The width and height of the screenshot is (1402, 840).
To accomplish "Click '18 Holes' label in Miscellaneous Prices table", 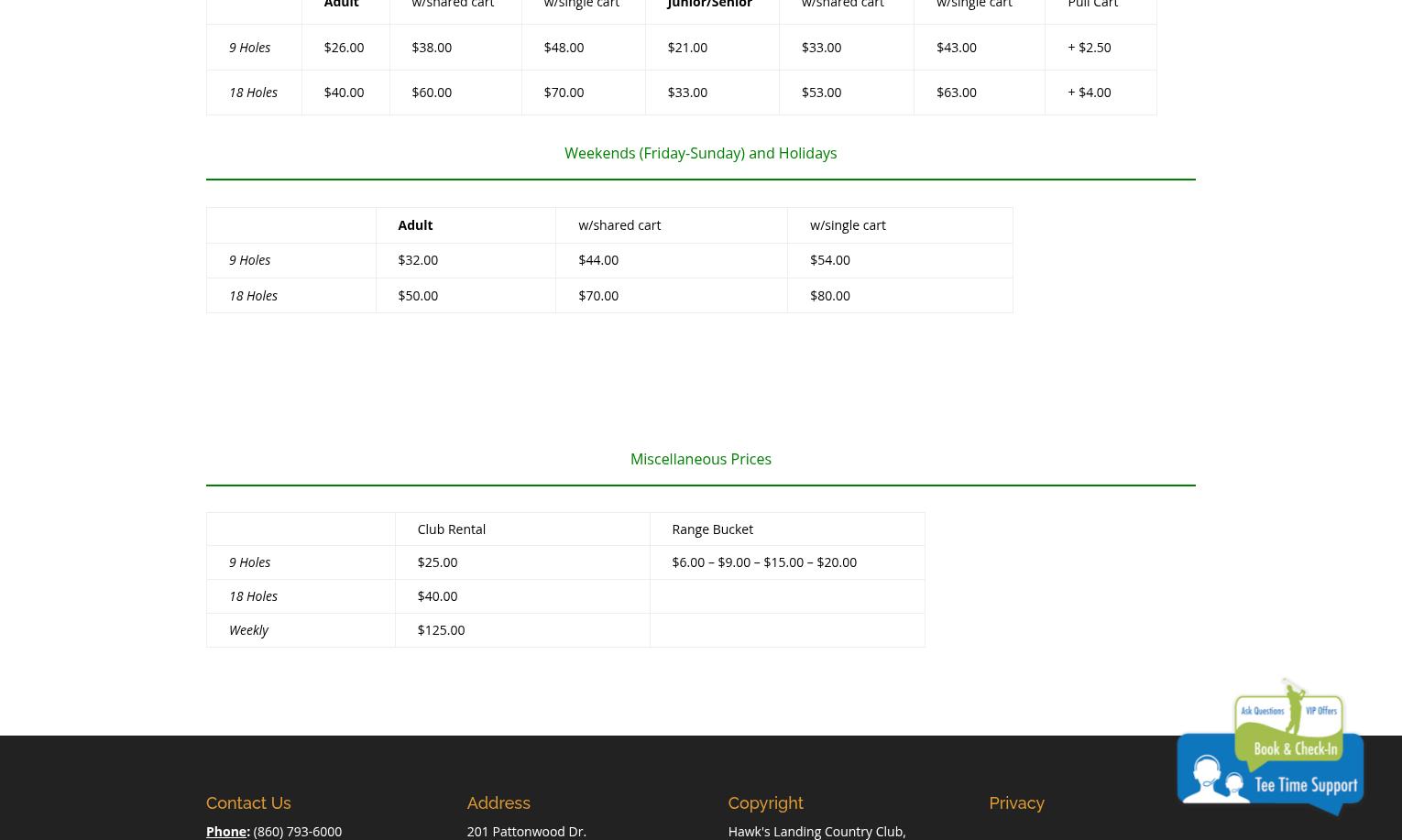I will pos(253,595).
